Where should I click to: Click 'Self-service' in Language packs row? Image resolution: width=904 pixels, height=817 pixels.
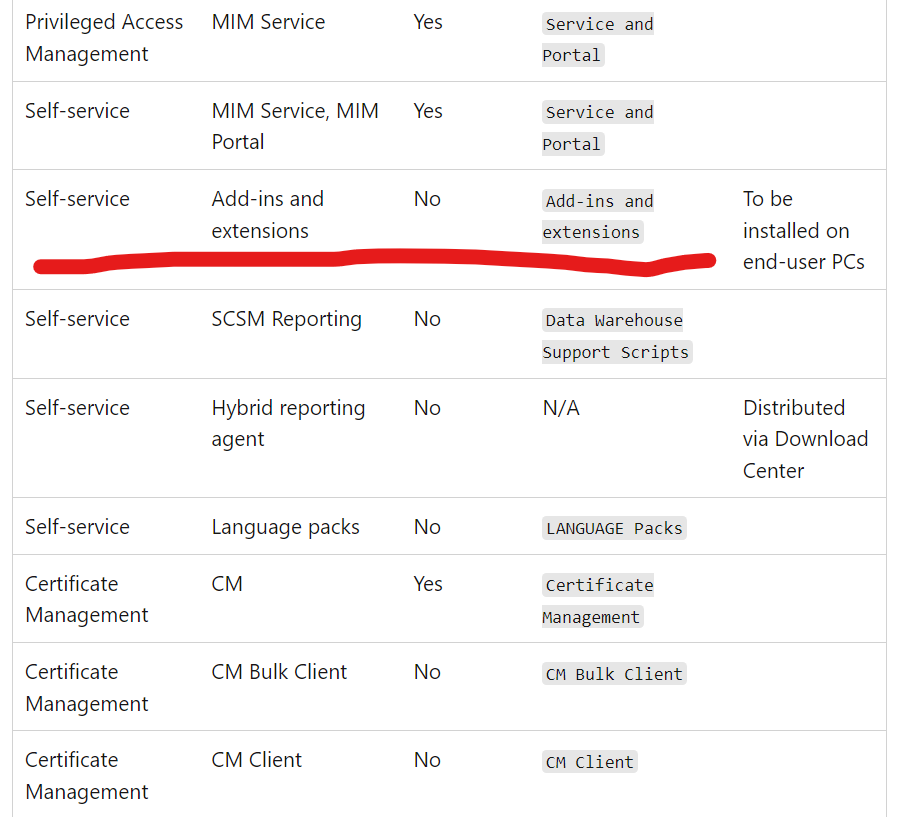coord(77,527)
